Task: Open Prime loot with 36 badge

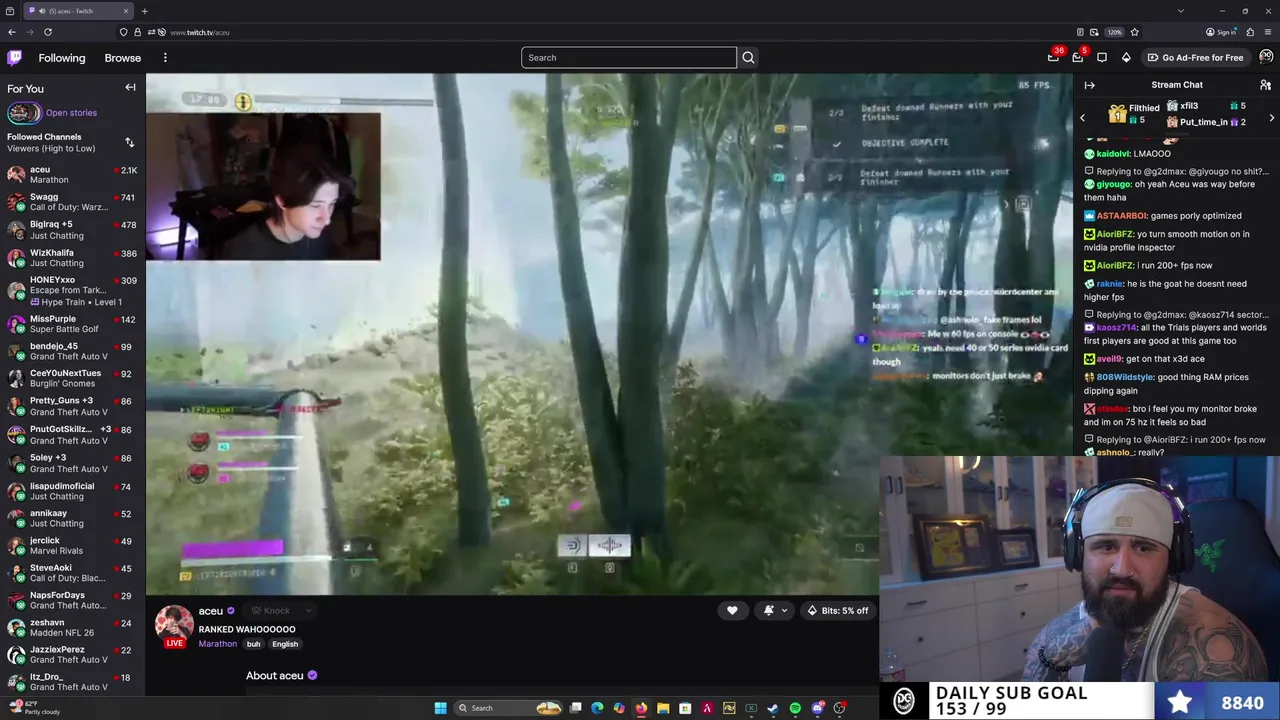Action: (x=1053, y=57)
